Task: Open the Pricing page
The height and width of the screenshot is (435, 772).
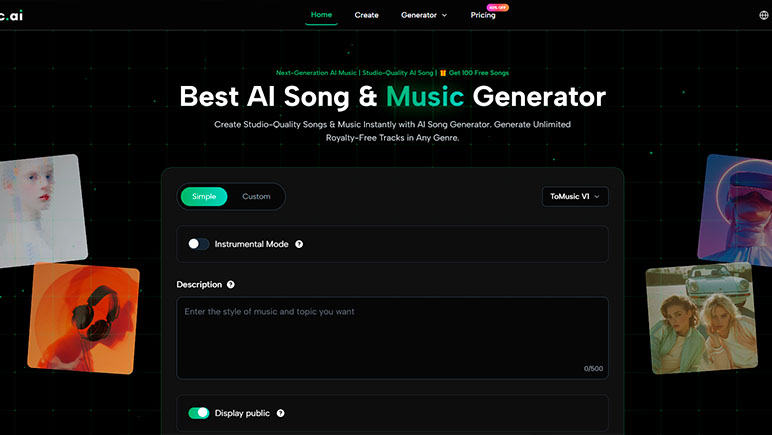Action: pos(482,15)
